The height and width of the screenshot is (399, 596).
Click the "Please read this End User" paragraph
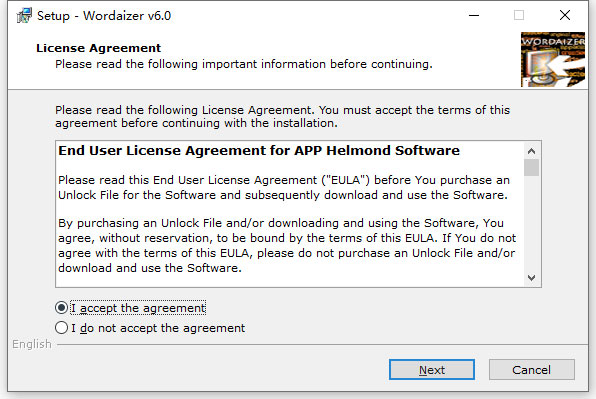(x=284, y=187)
